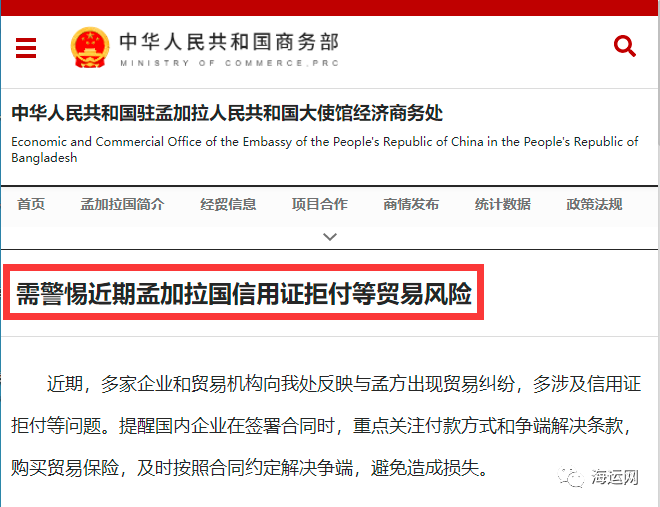Click the MINISTRY OF COMMERCE, PRC subtitle

229,63
